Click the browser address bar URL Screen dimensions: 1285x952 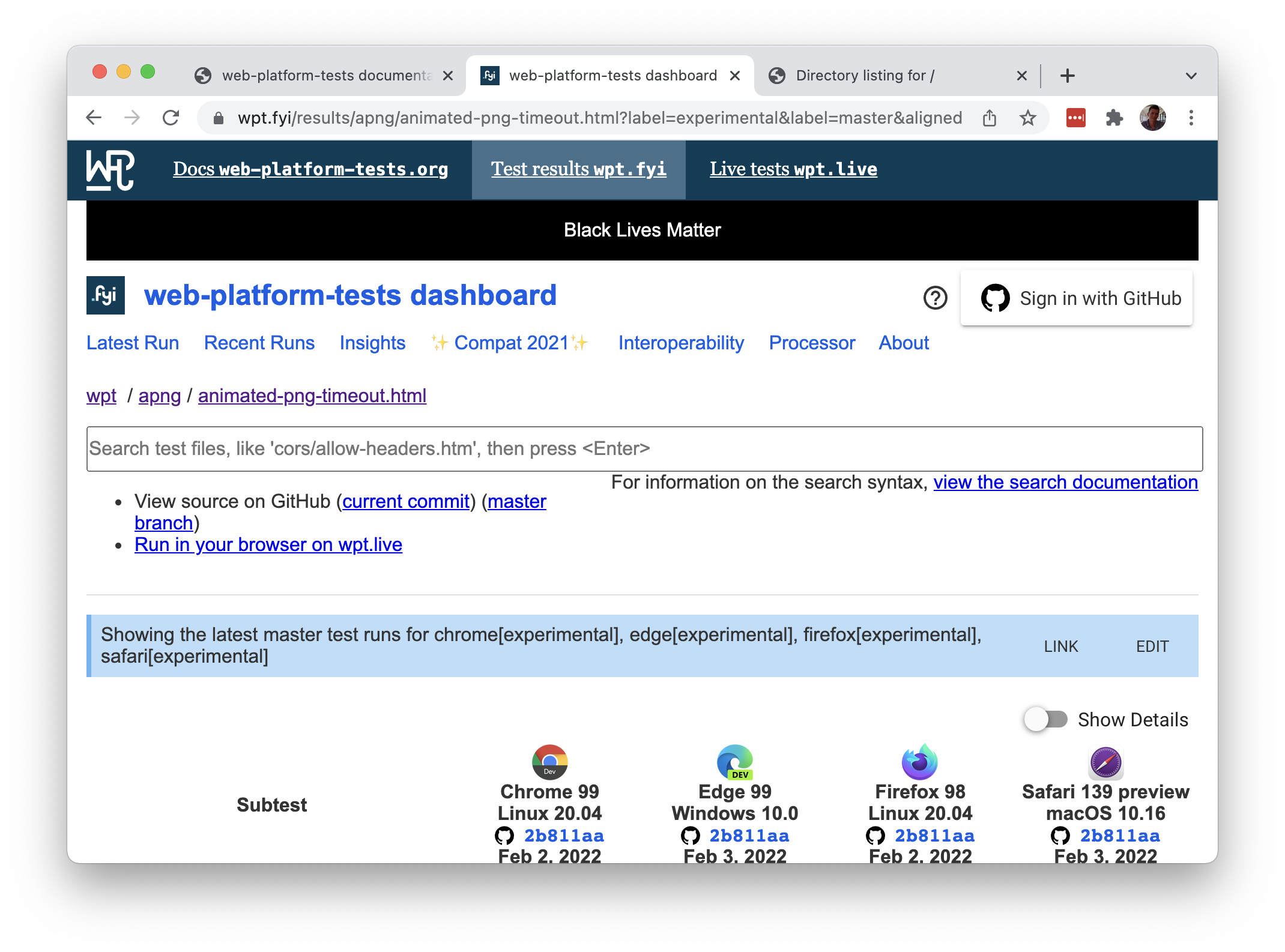(x=599, y=118)
